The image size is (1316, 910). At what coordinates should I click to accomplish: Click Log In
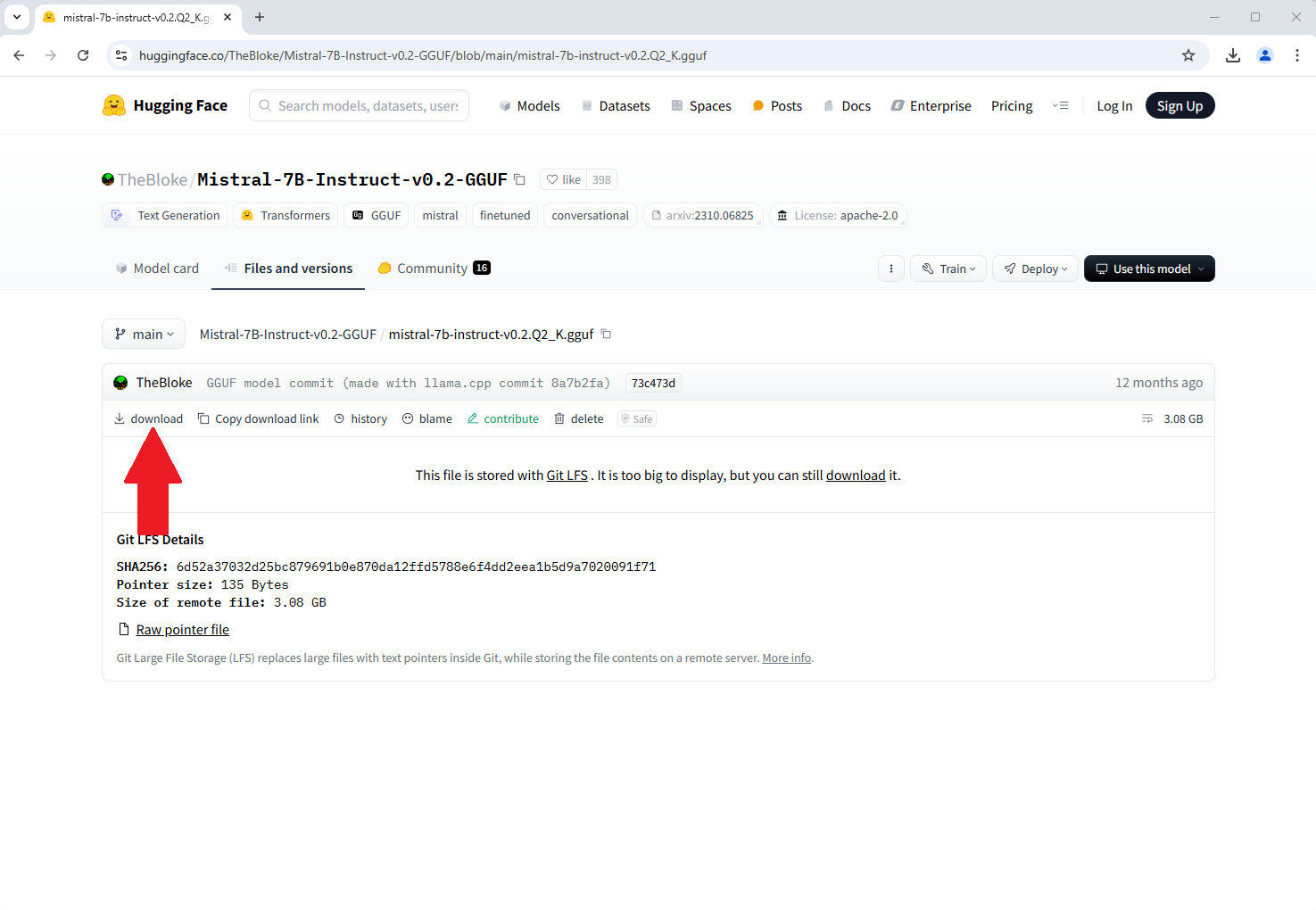click(1114, 105)
